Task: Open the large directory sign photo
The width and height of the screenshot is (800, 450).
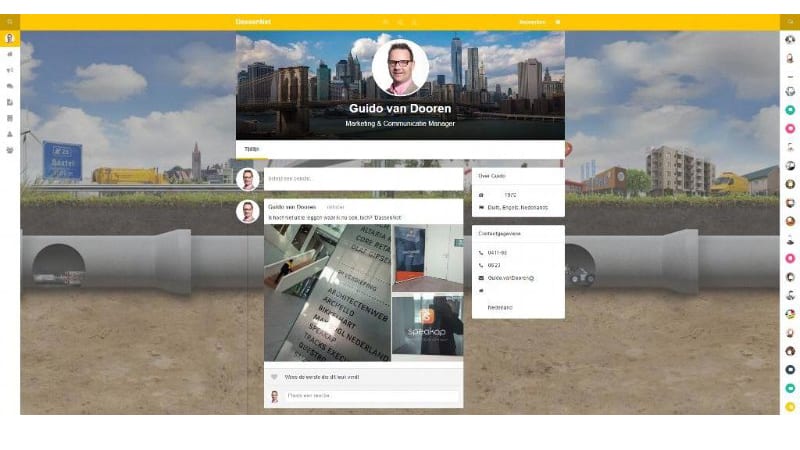Action: [327, 292]
